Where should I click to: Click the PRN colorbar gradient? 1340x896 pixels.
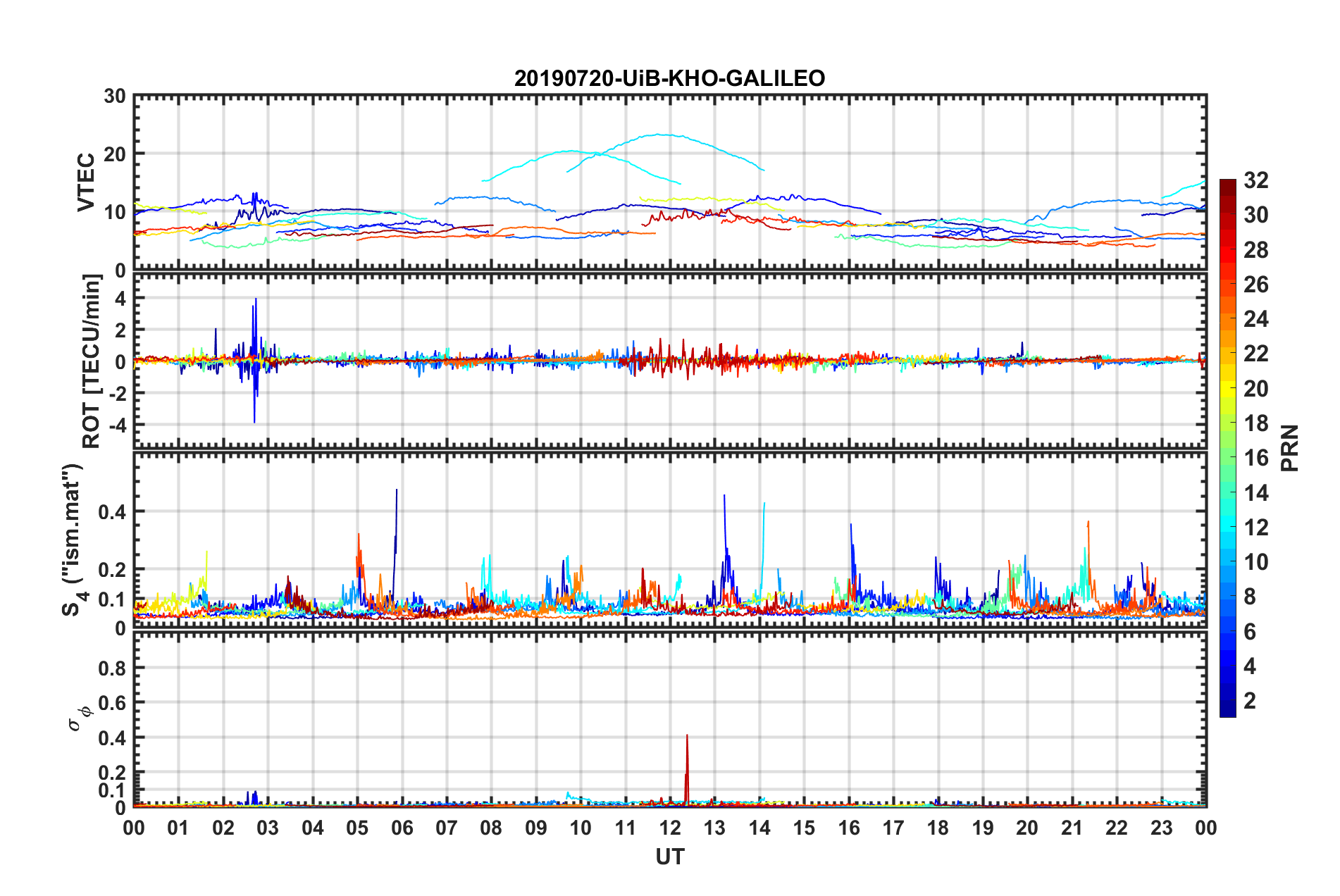(x=1228, y=448)
